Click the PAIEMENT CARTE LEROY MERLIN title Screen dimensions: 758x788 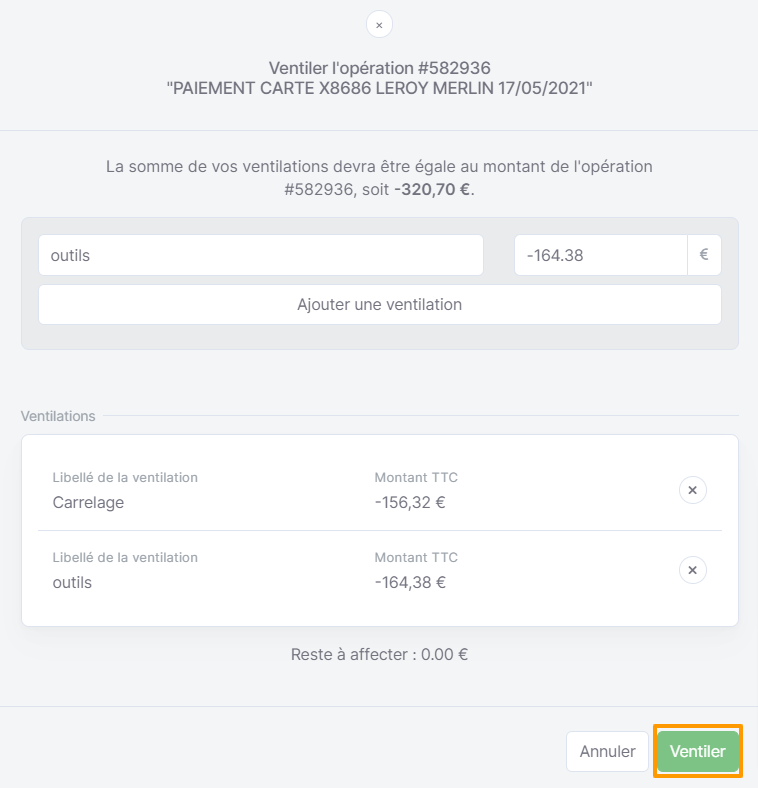[x=380, y=88]
